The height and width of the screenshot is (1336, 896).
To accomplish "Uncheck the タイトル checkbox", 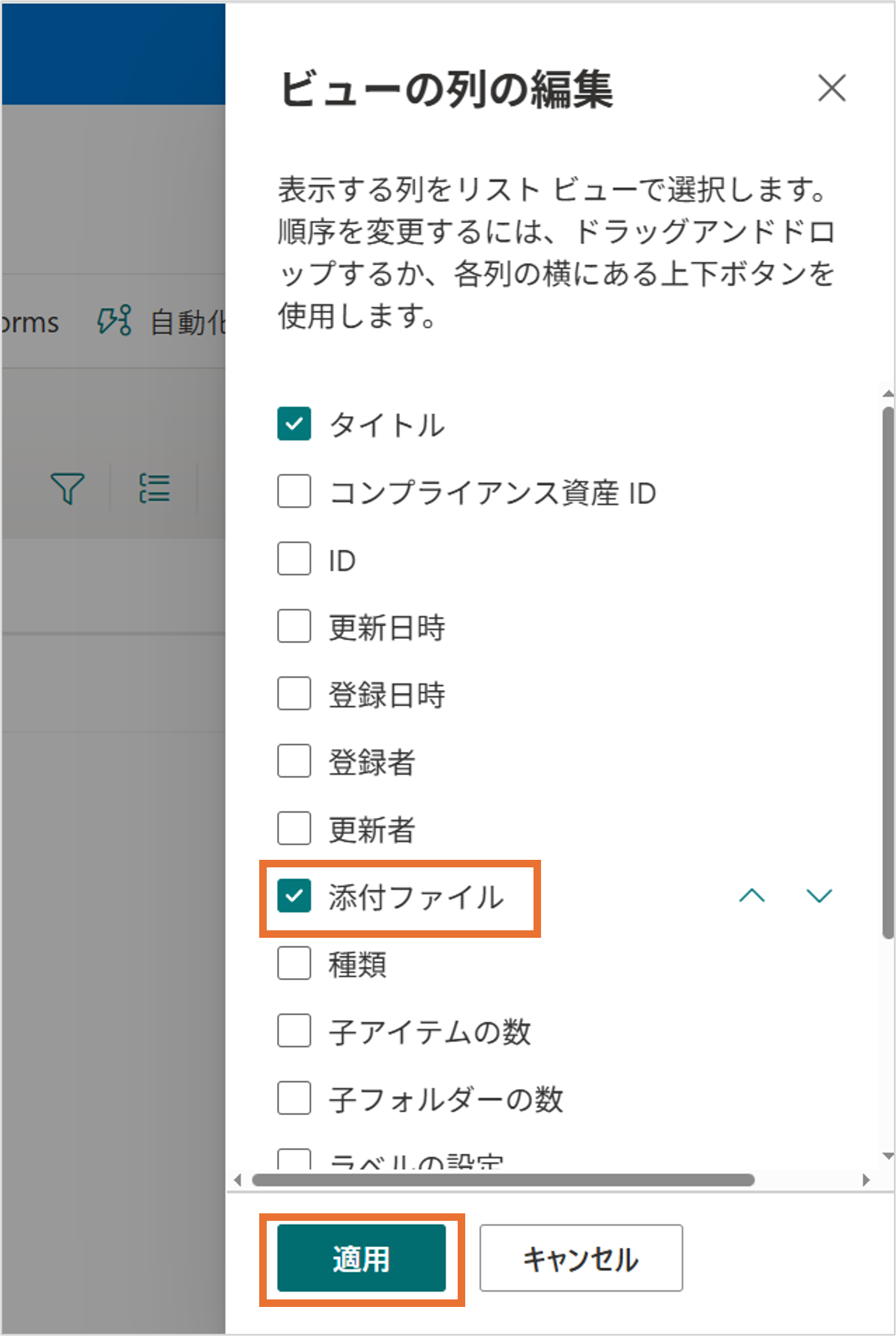I will (x=294, y=423).
